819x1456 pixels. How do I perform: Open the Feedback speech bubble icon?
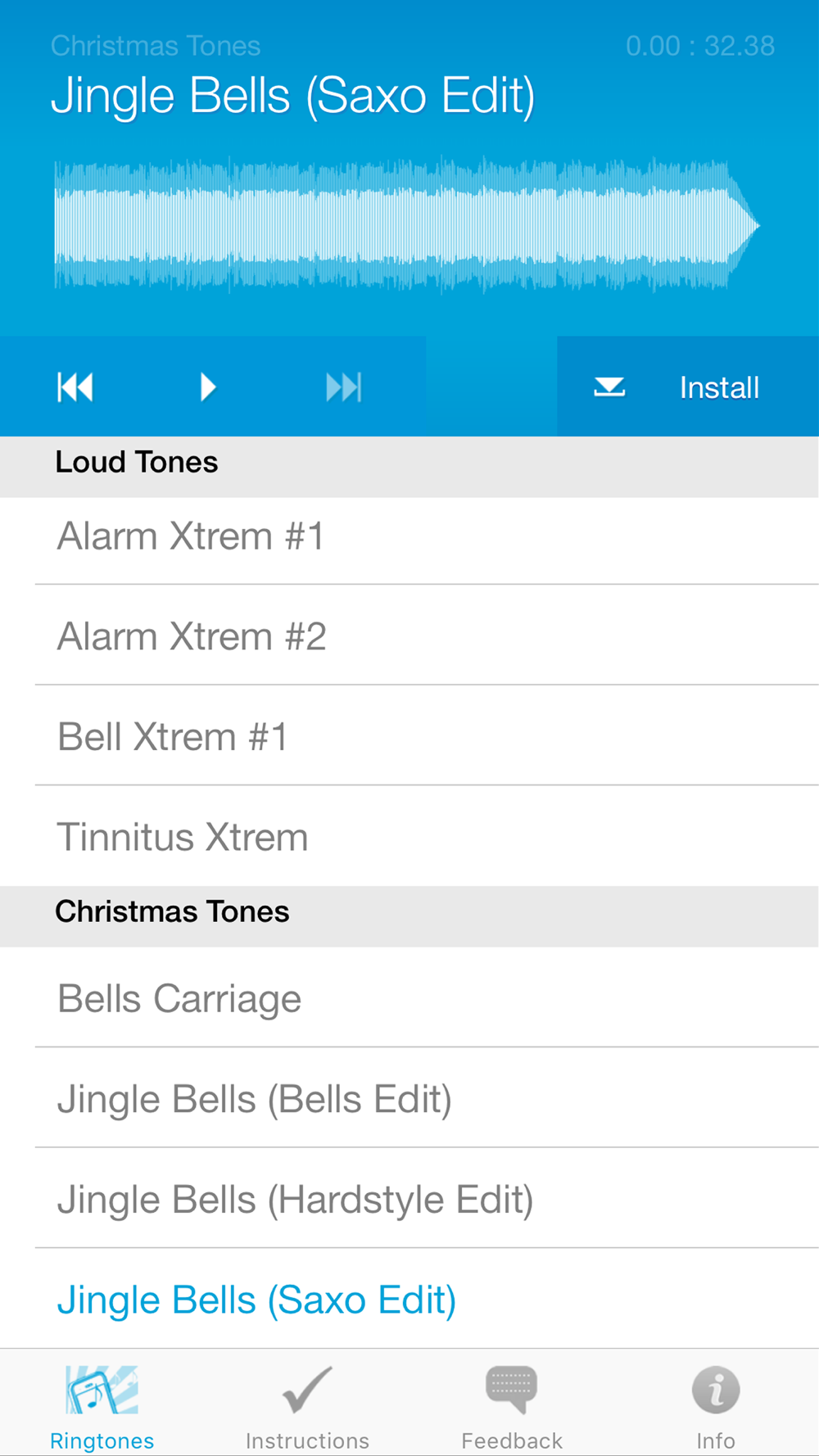click(x=512, y=1390)
